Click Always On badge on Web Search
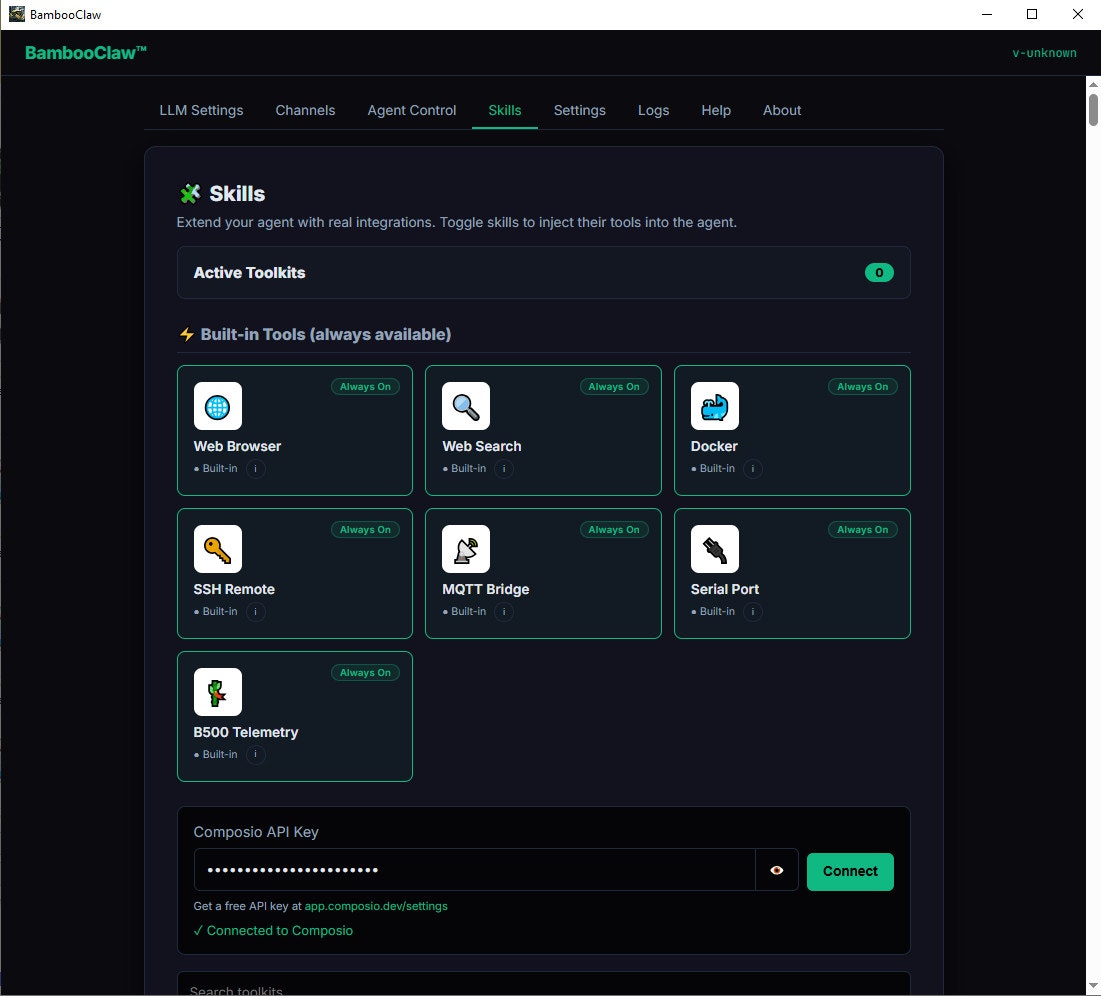Viewport: 1101px width, 996px height. pos(614,386)
